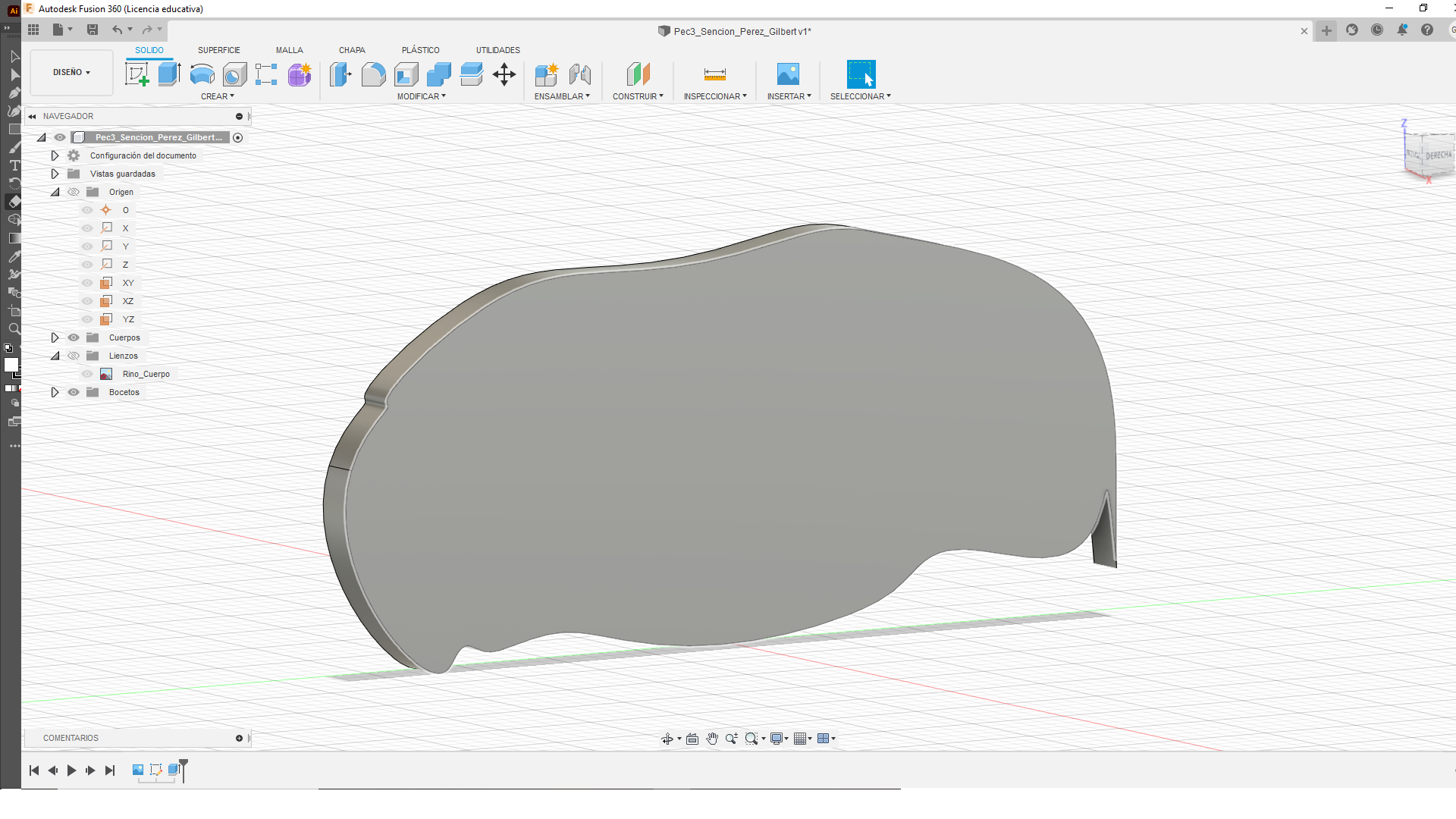Select the Revolve tool icon
1456x819 pixels.
tap(202, 74)
